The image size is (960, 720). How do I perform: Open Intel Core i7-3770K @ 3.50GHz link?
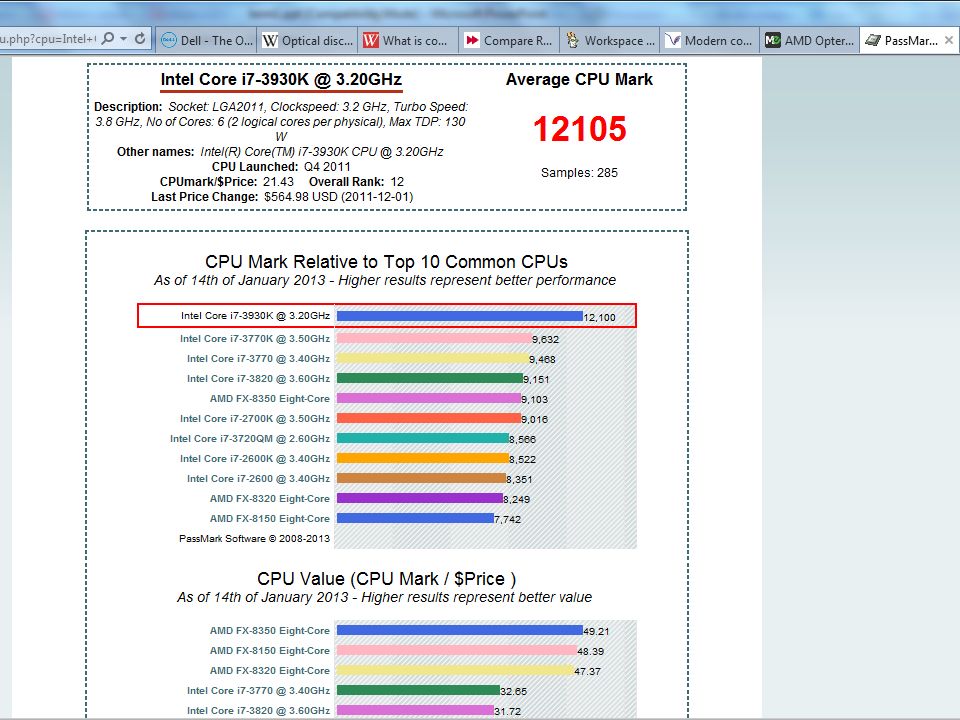[x=255, y=339]
